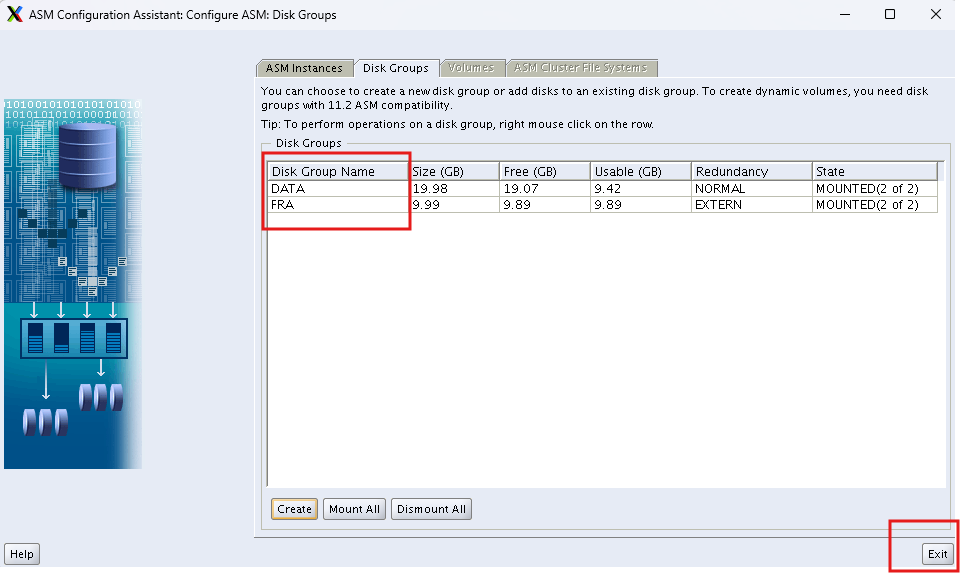Click the State column header
The image size is (960, 573).
[875, 171]
